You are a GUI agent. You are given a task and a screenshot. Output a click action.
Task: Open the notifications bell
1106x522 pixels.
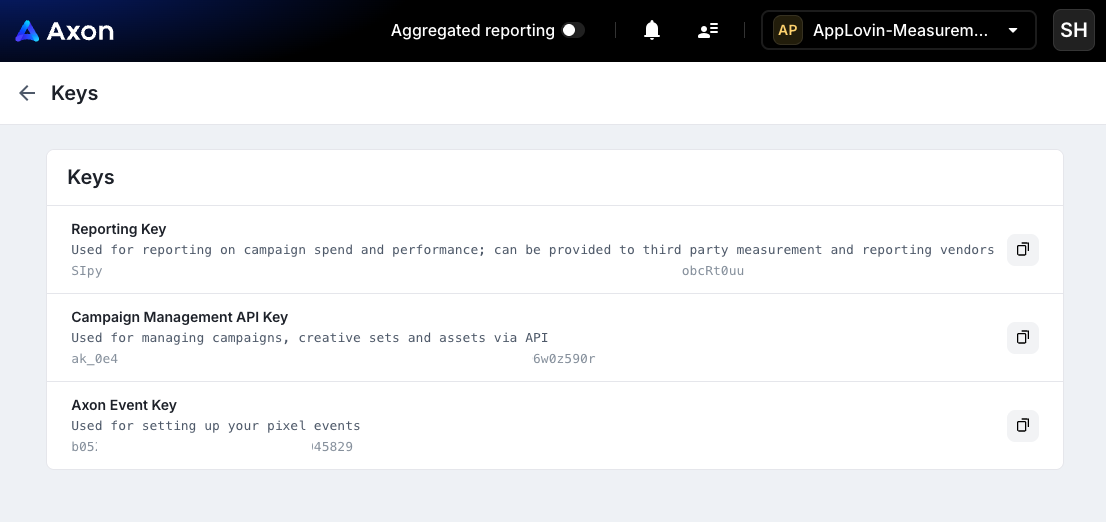point(652,31)
